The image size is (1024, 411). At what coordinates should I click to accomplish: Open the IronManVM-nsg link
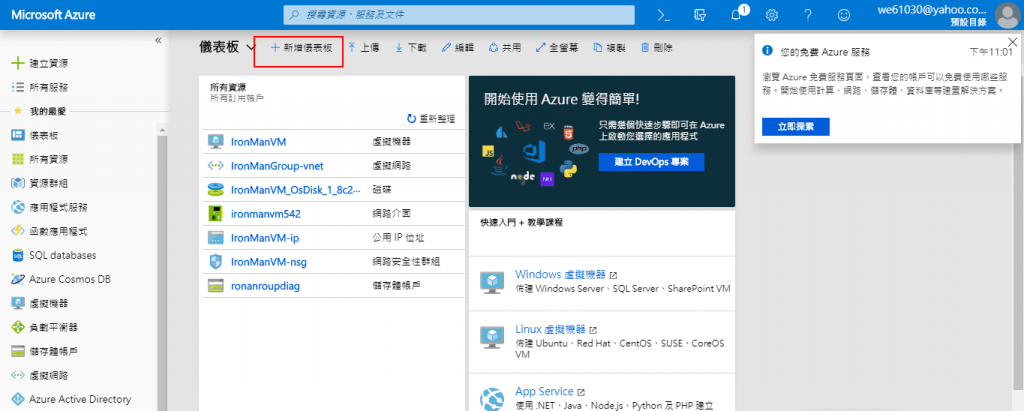[x=269, y=262]
